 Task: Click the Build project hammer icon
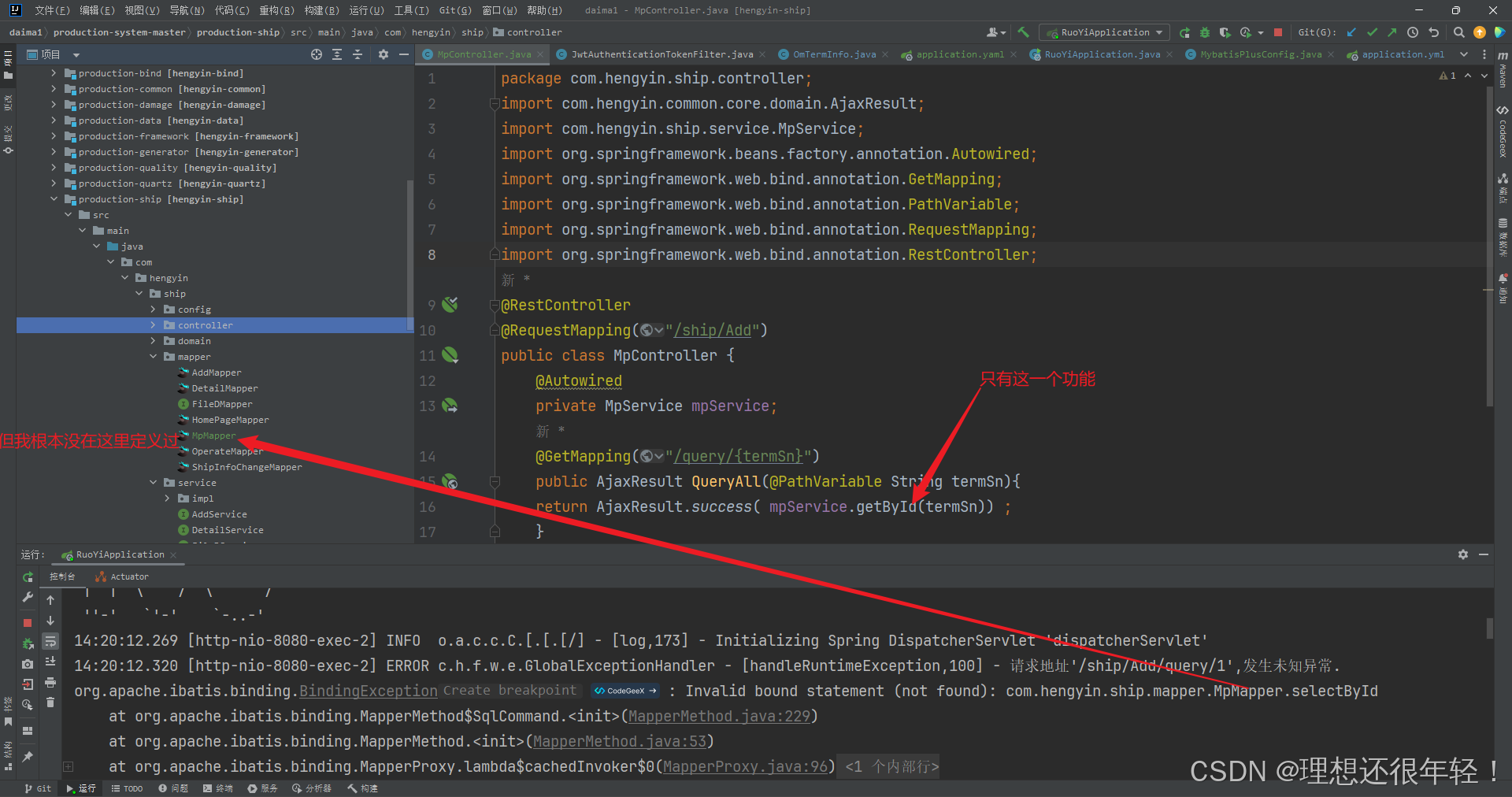pos(1024,32)
